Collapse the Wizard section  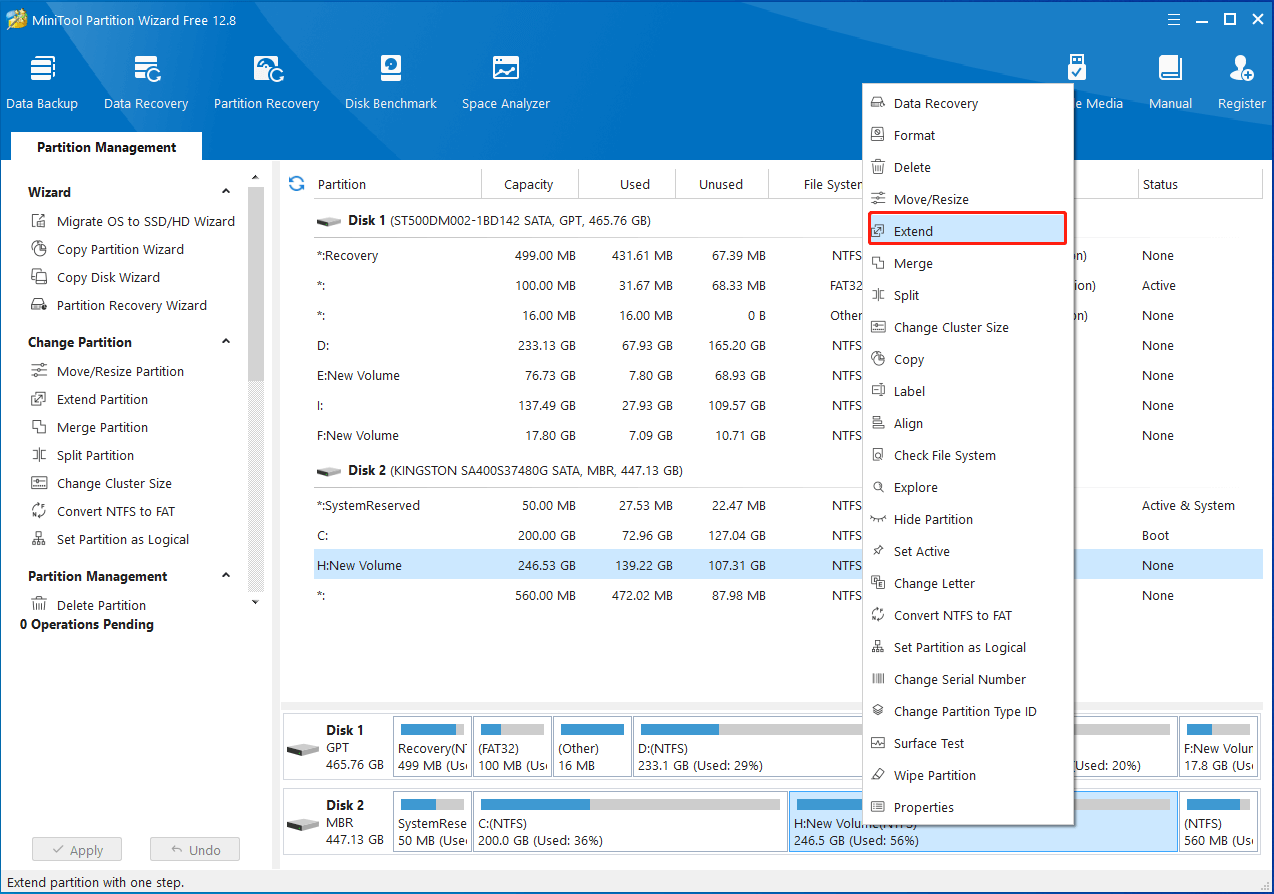coord(226,192)
